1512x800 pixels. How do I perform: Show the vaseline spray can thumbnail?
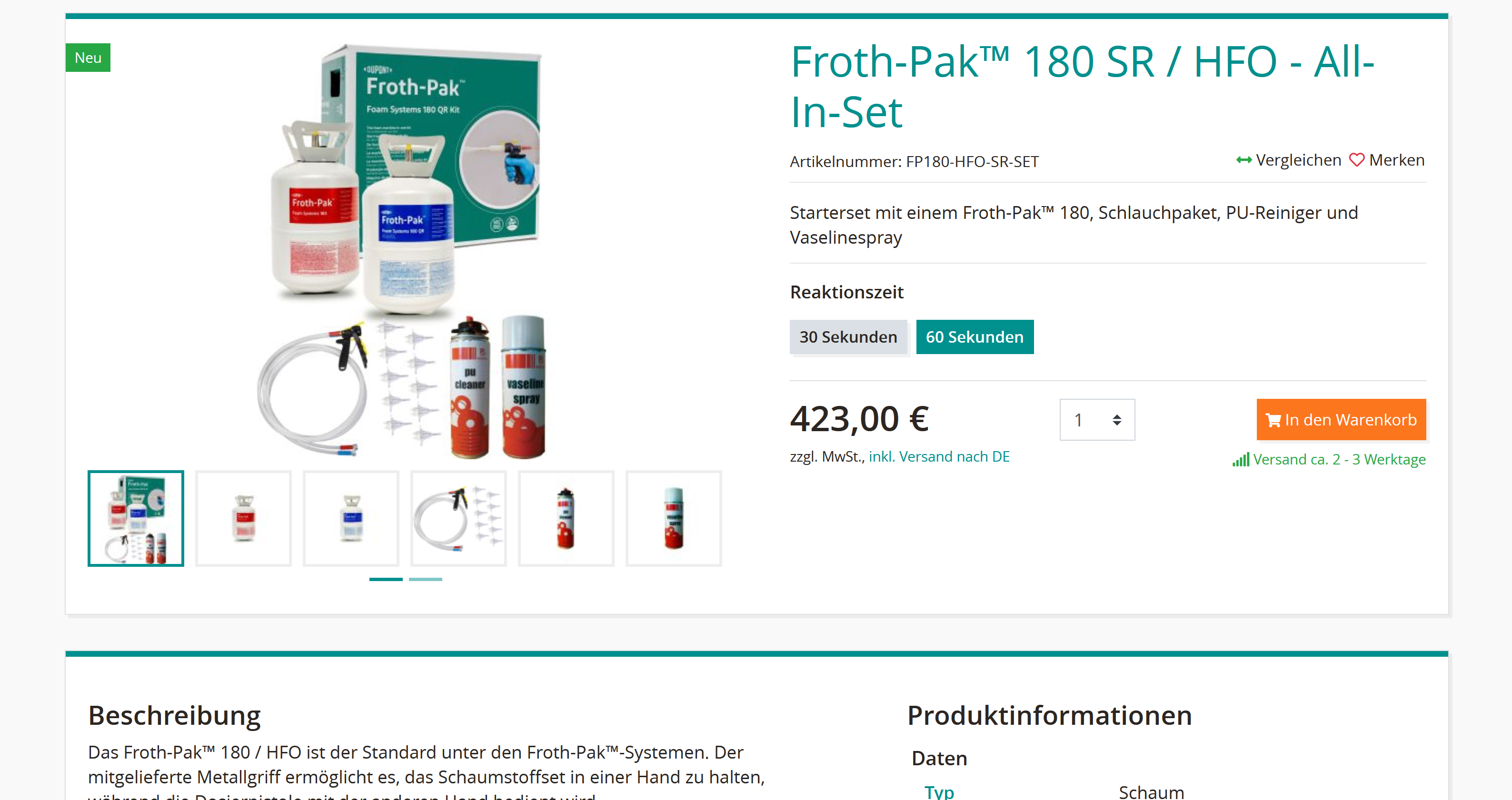pos(674,518)
